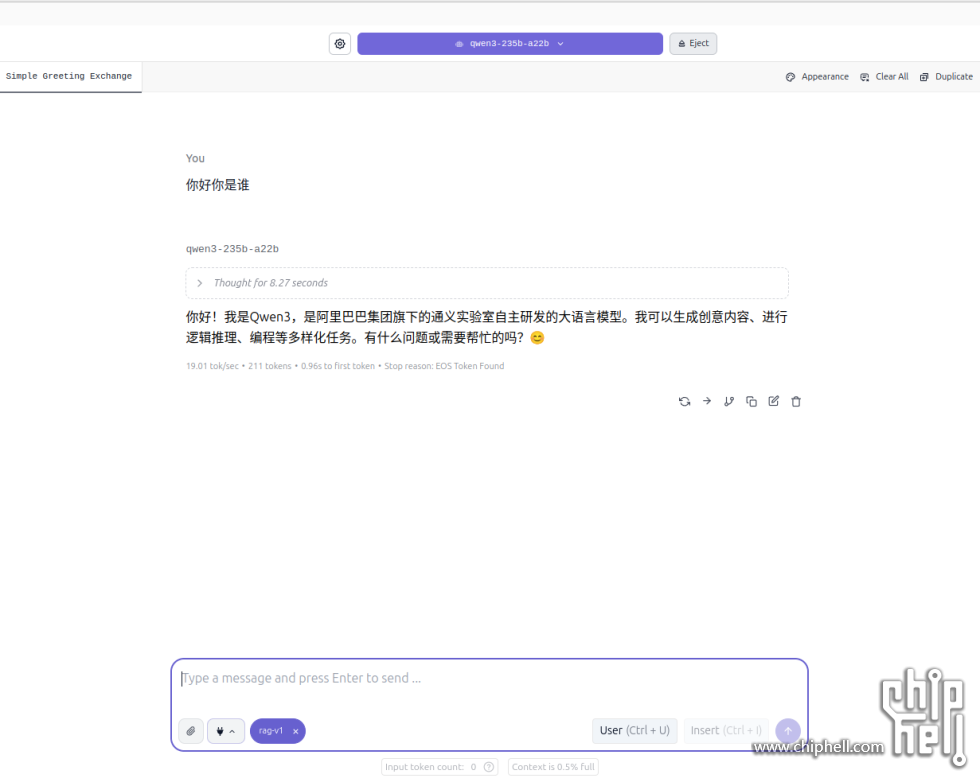Click the '211 tokens' statistic
This screenshot has height=782, width=980.
[x=269, y=366]
